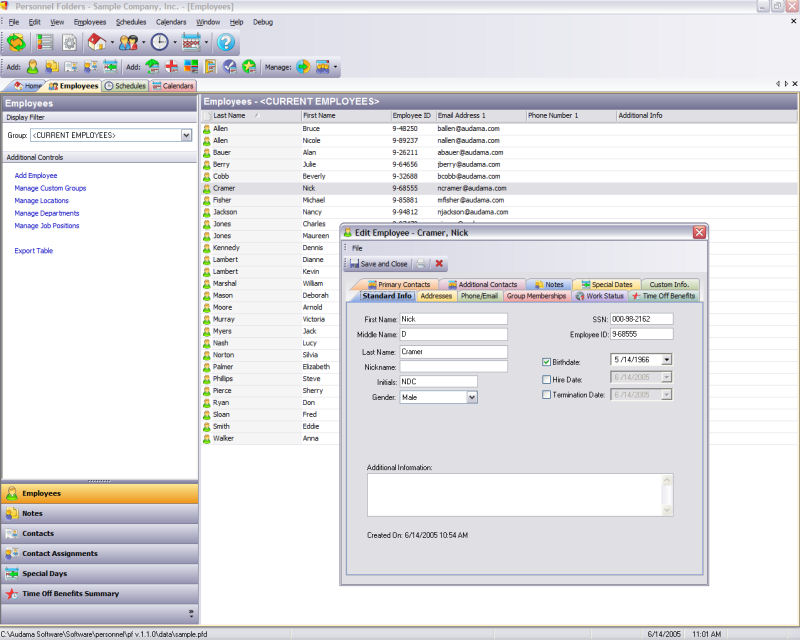The width and height of the screenshot is (800, 640).
Task: Click Save and Close button
Action: tap(378, 264)
